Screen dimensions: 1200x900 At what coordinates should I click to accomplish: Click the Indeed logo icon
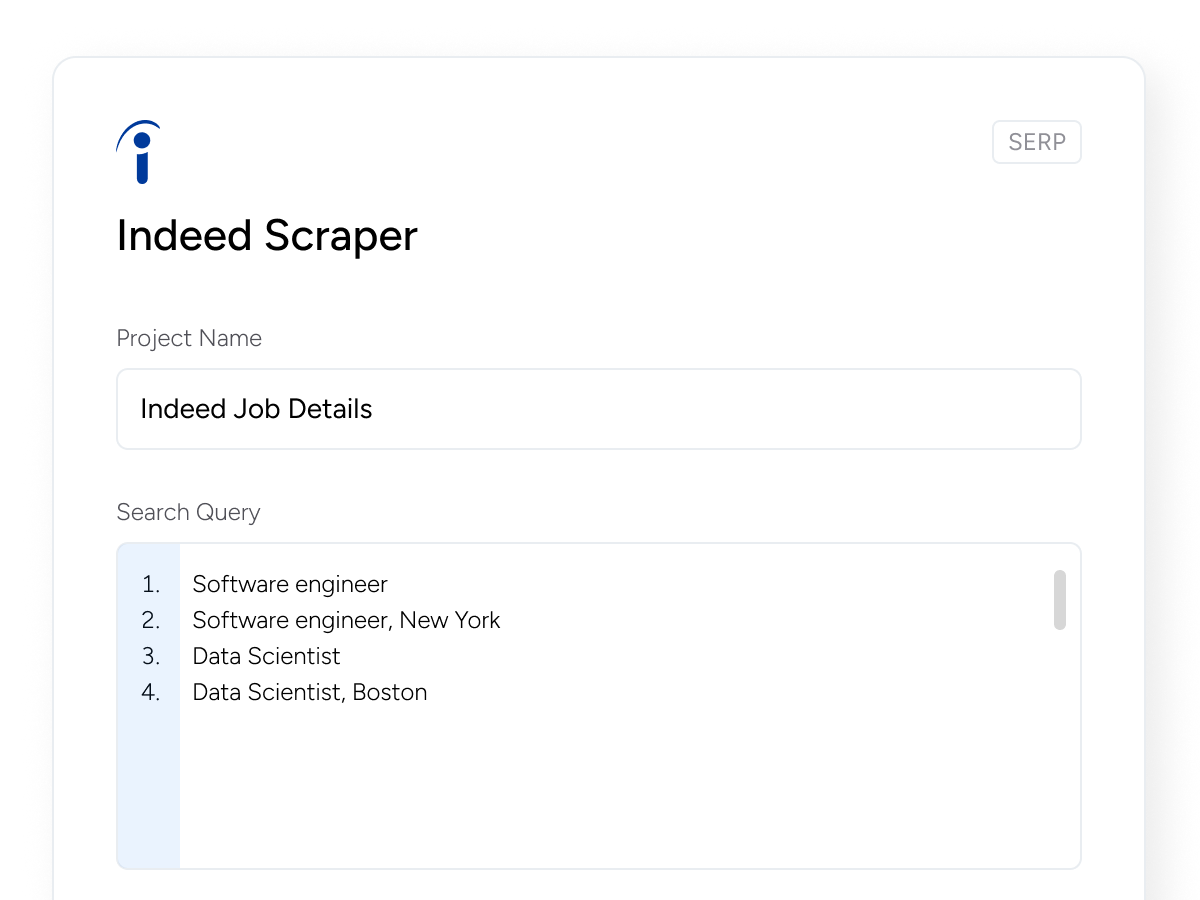coord(139,152)
